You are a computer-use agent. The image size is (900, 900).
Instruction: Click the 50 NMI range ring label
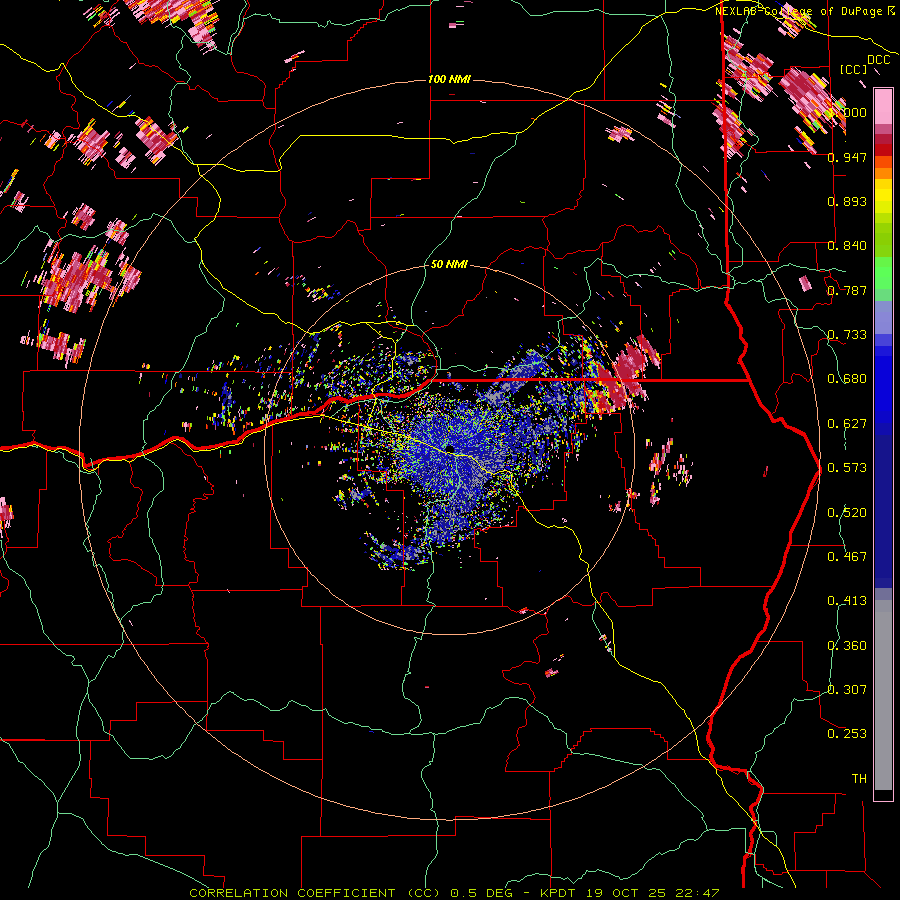pos(449,265)
